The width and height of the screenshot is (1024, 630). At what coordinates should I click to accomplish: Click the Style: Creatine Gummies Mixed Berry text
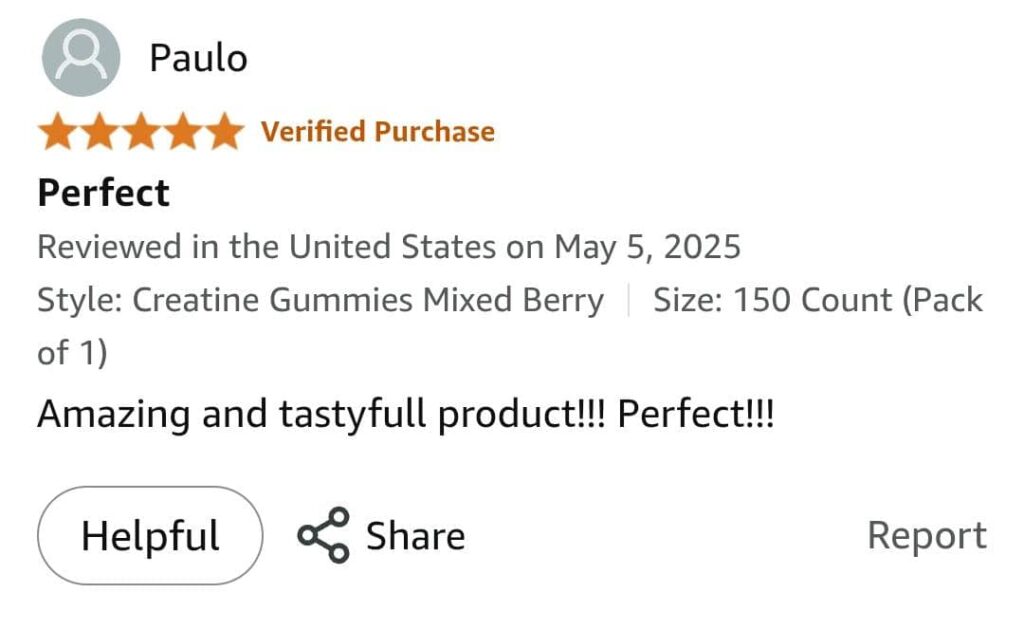[x=320, y=300]
